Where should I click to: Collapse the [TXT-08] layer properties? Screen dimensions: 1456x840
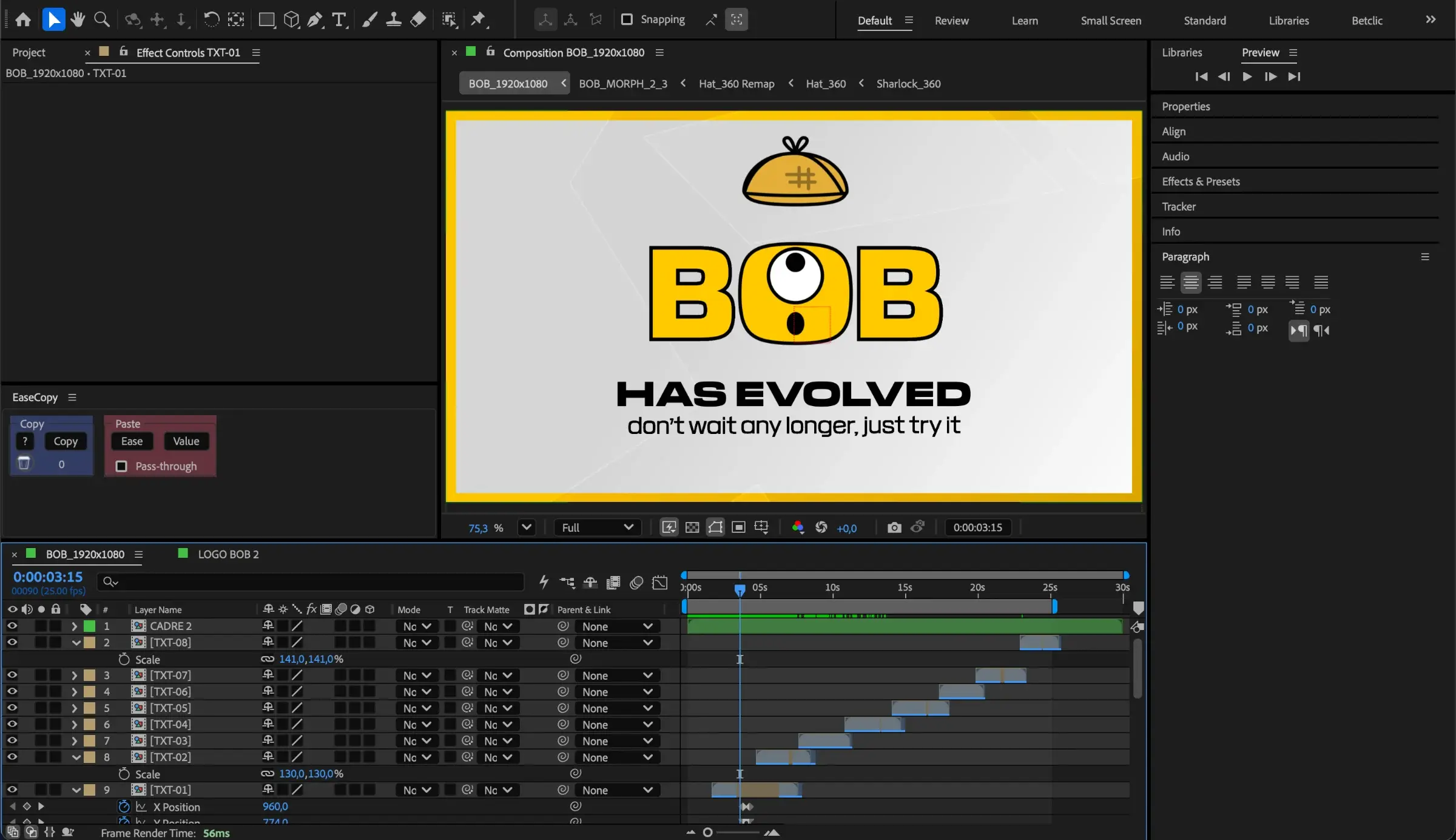pos(76,642)
